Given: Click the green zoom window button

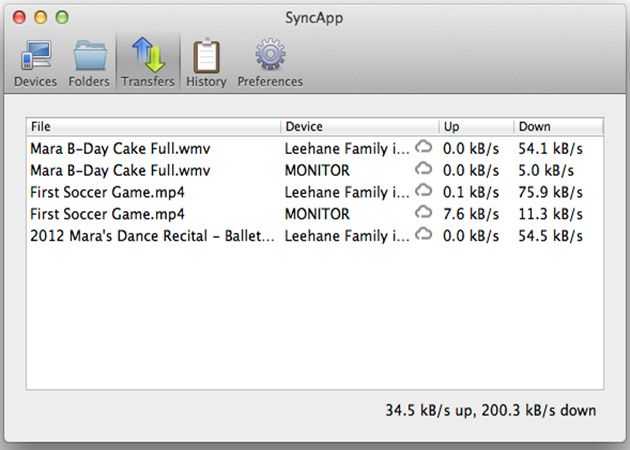Looking at the screenshot, I should (x=61, y=17).
